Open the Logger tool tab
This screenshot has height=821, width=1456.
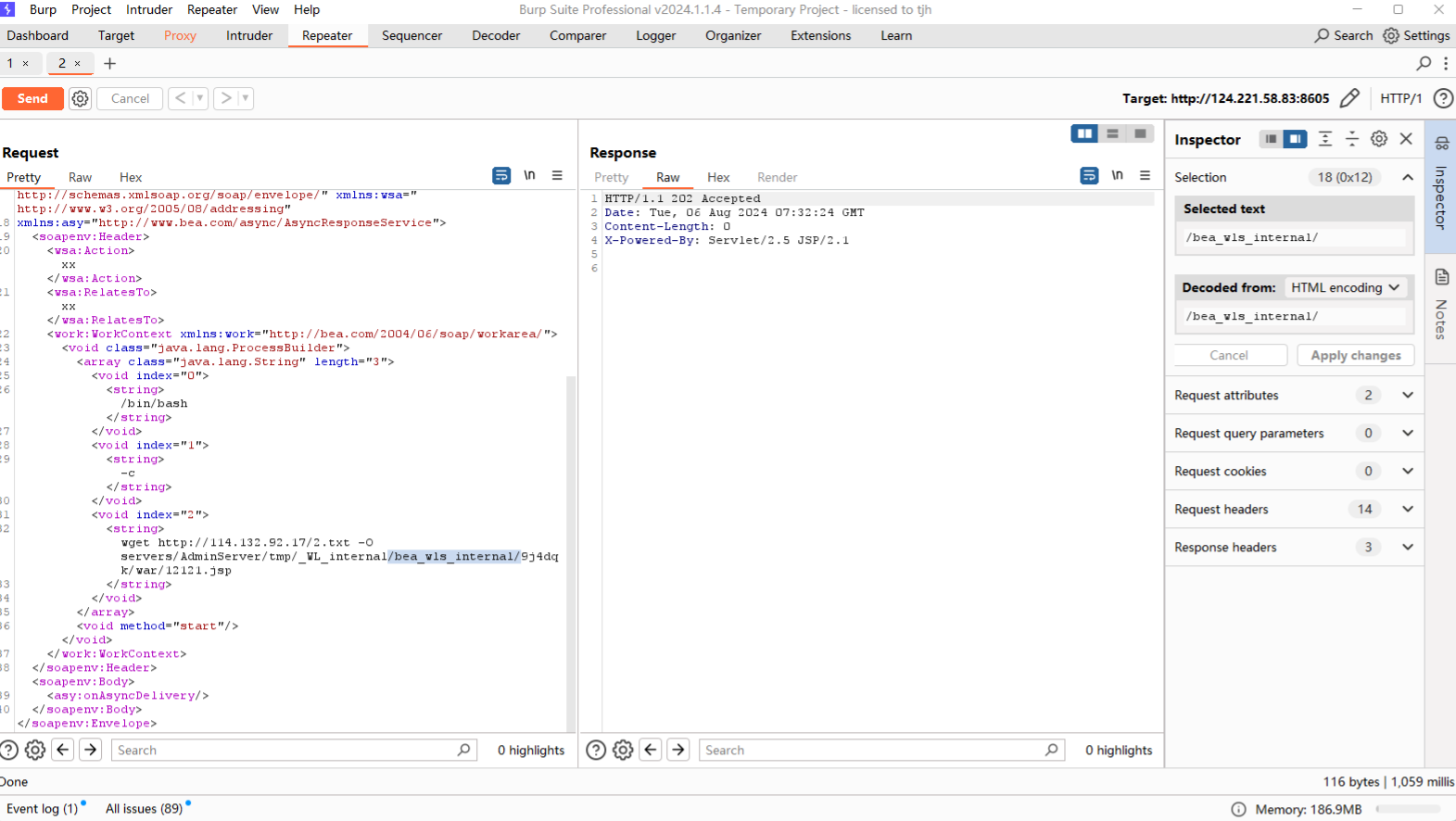(656, 35)
